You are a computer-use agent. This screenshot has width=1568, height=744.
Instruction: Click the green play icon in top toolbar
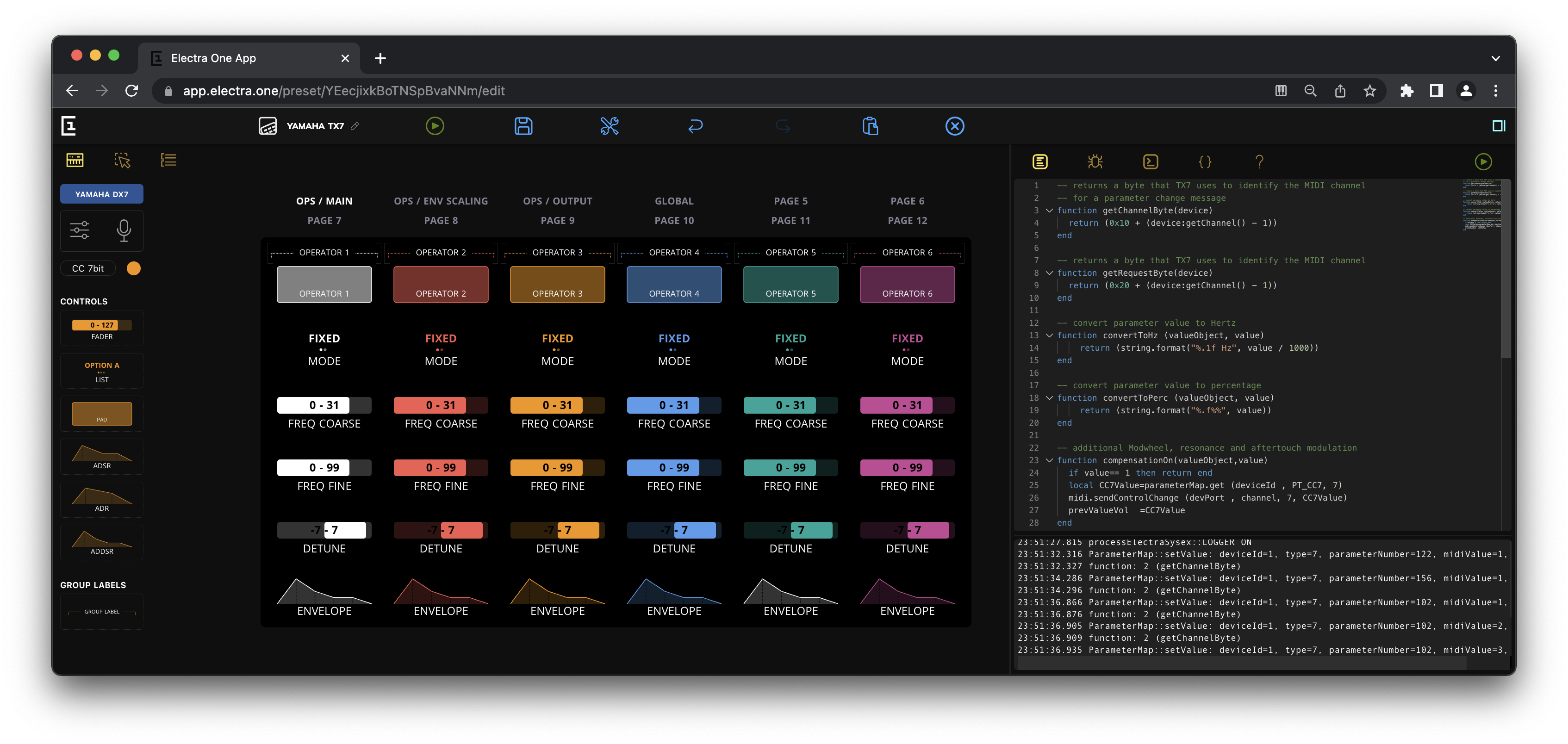pyautogui.click(x=434, y=126)
